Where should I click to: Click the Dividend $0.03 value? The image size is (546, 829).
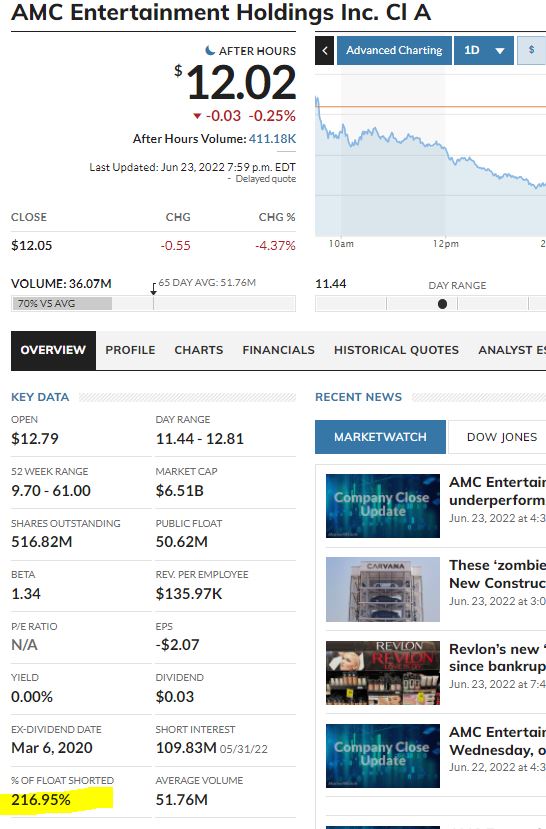click(175, 697)
